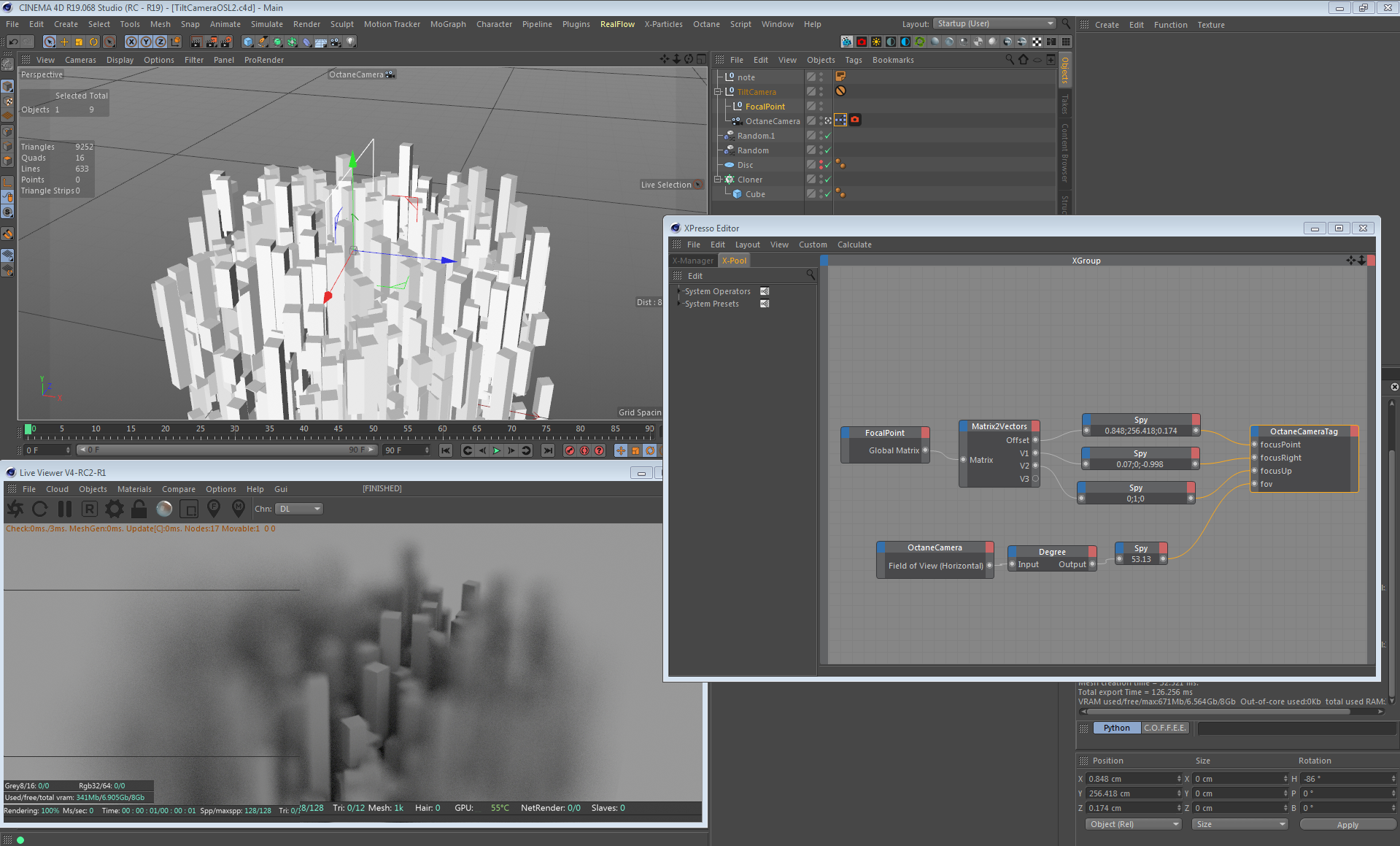Toggle the enable checkmark for Cloner
The width and height of the screenshot is (1400, 846).
pos(827,180)
